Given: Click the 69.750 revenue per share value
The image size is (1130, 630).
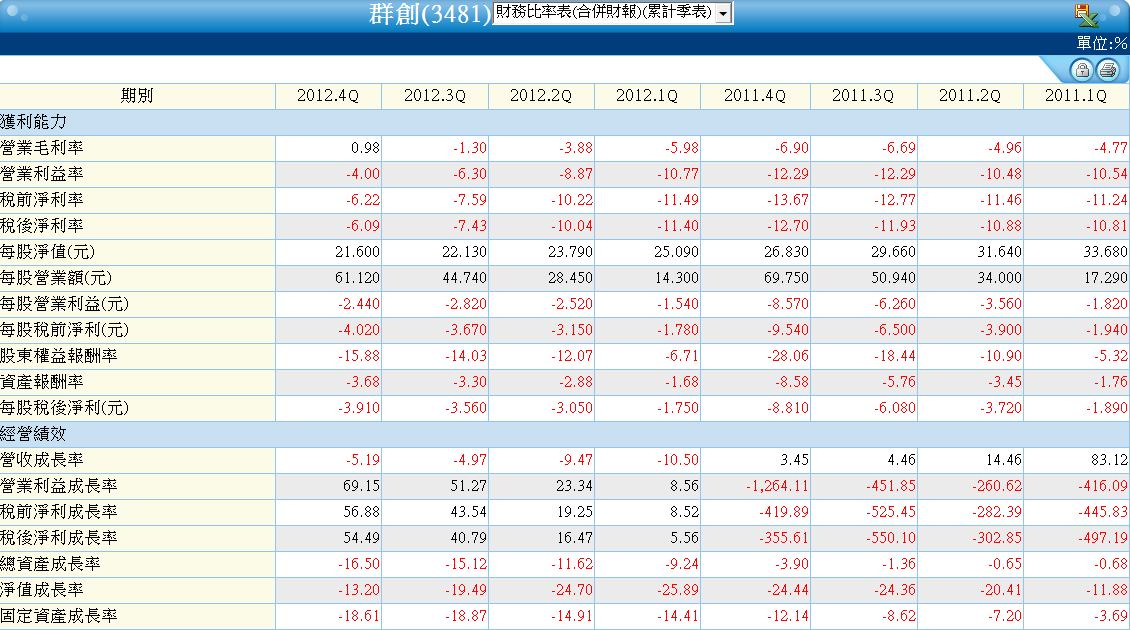Looking at the screenshot, I should tap(786, 278).
